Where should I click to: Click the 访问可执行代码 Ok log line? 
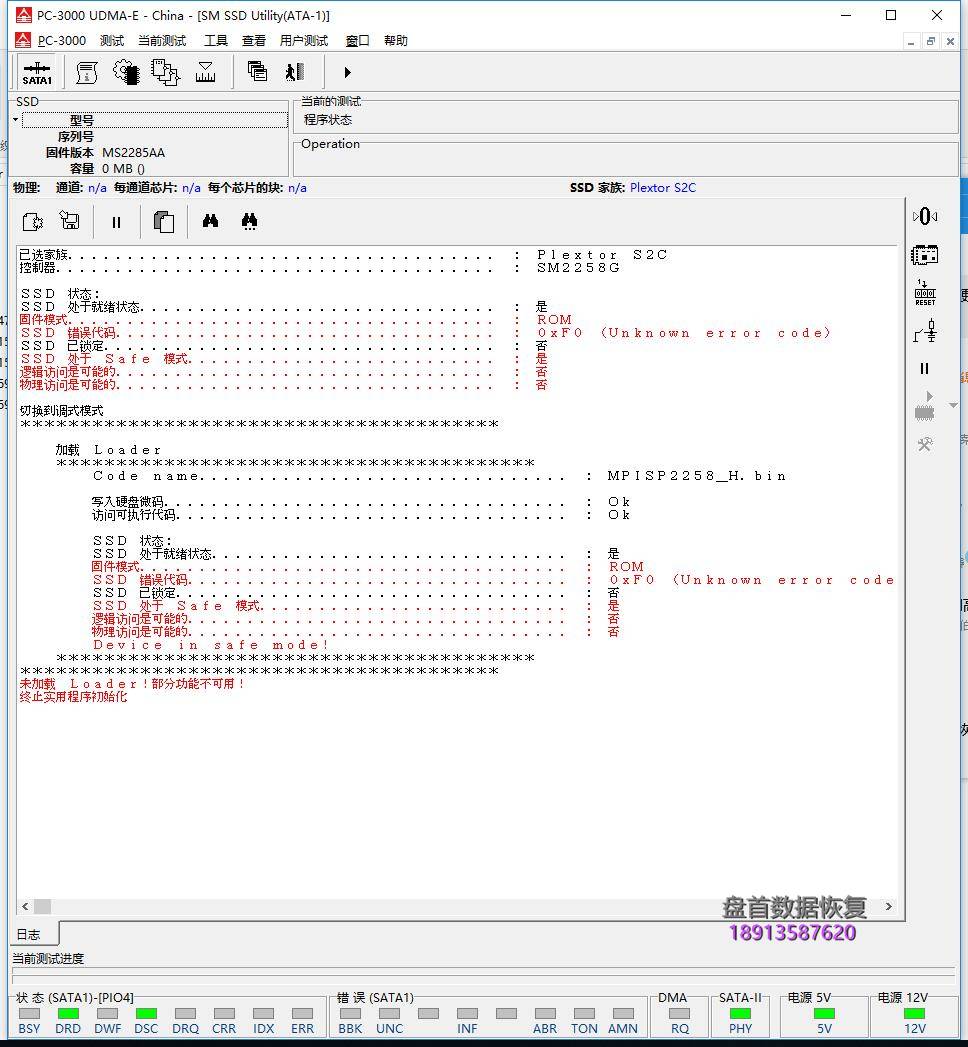click(x=361, y=515)
